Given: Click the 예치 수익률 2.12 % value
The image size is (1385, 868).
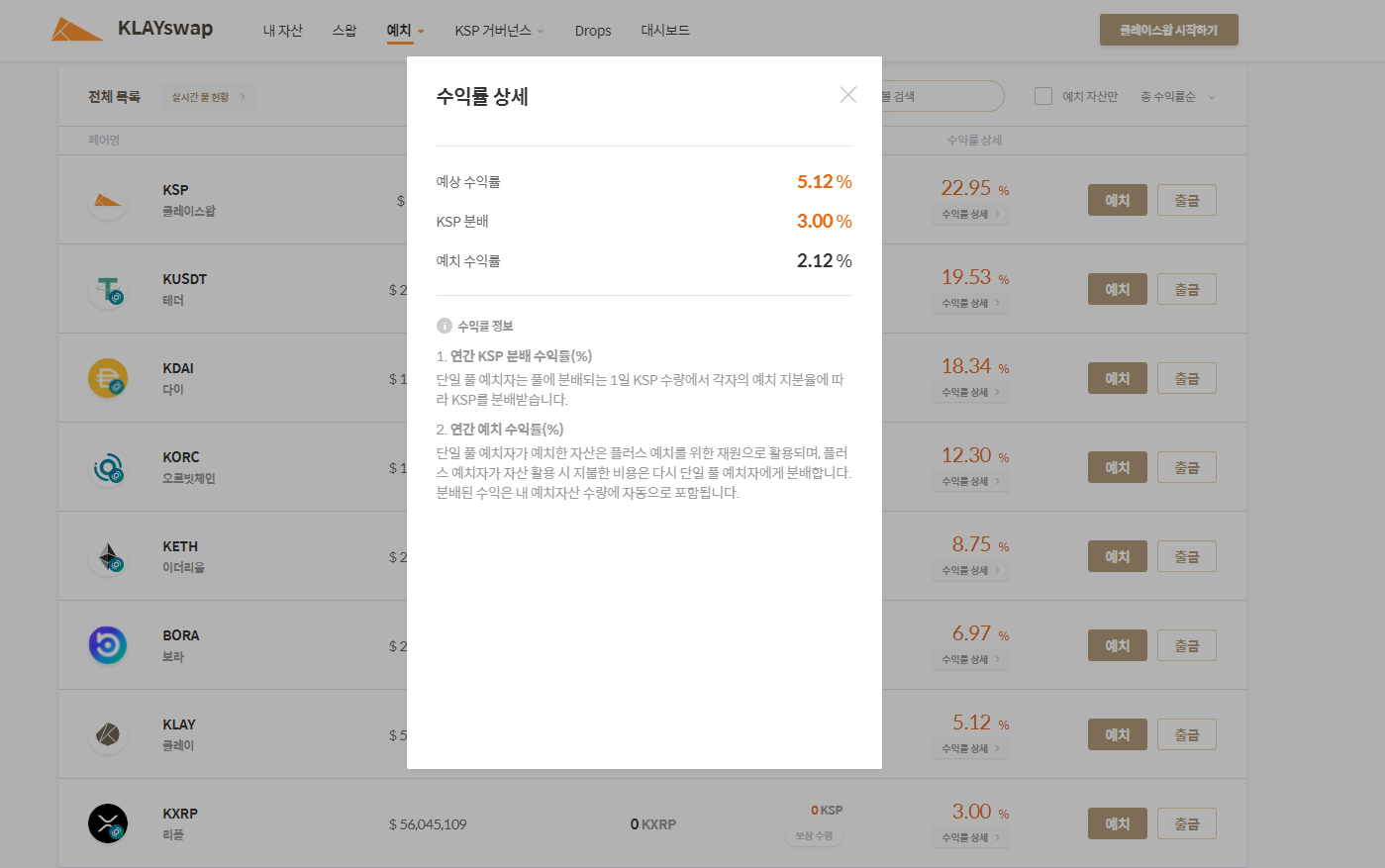Looking at the screenshot, I should tap(825, 261).
